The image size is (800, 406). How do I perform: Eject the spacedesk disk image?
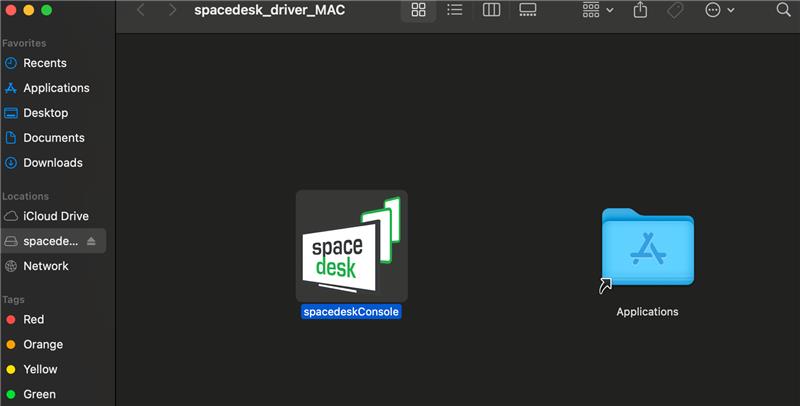coord(91,241)
